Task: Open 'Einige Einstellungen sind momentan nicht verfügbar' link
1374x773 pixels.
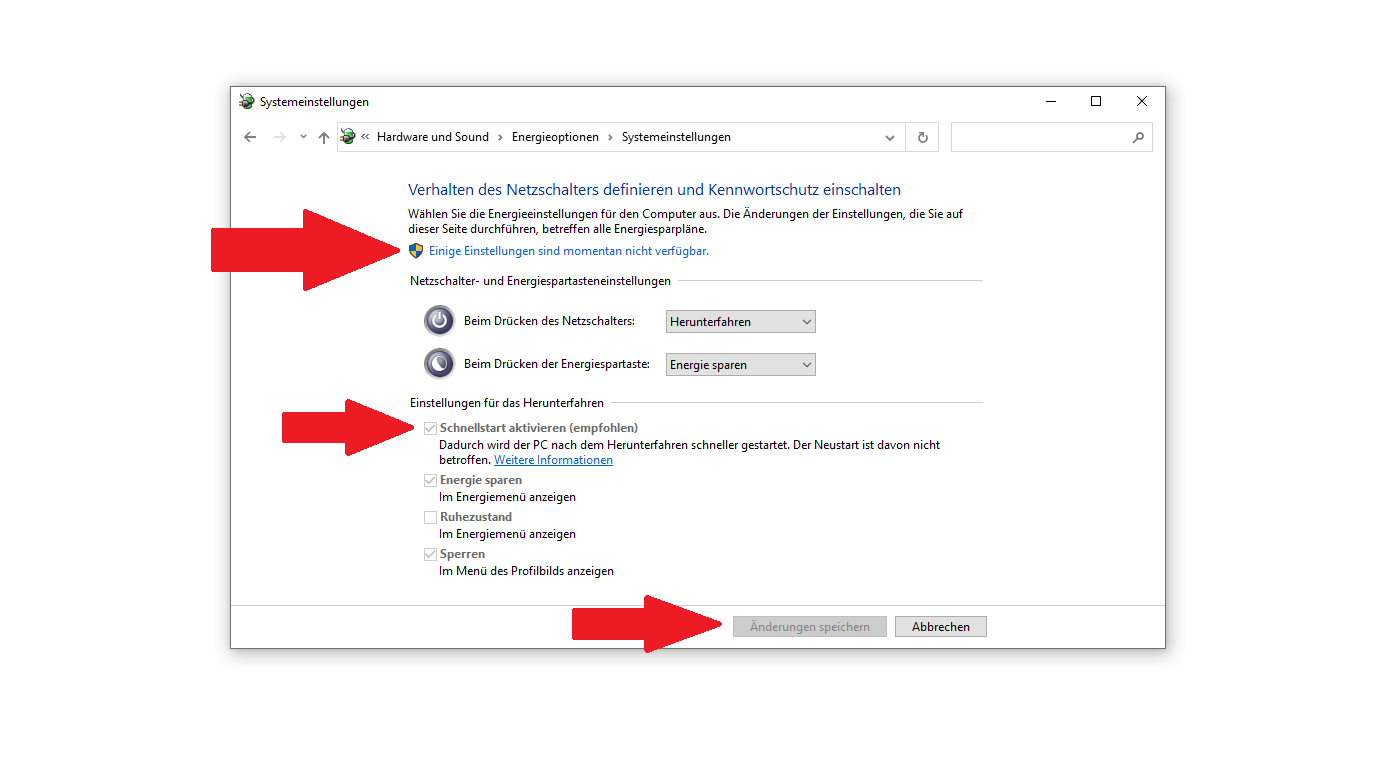Action: tap(569, 251)
